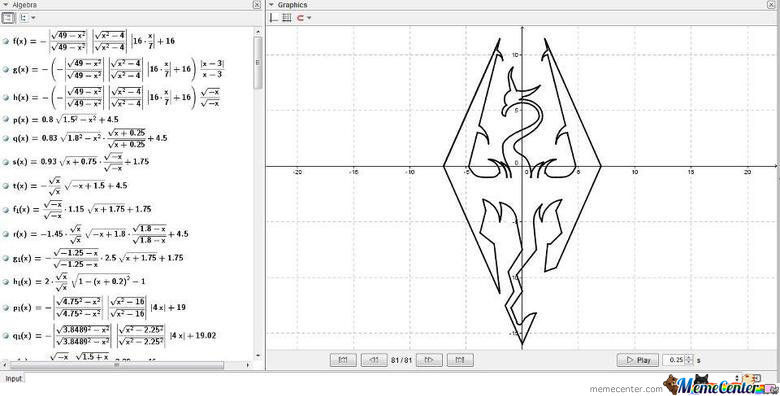This screenshot has width=780, height=396.
Task: Collapse the Graphics panel title triangle
Action: tap(272, 5)
